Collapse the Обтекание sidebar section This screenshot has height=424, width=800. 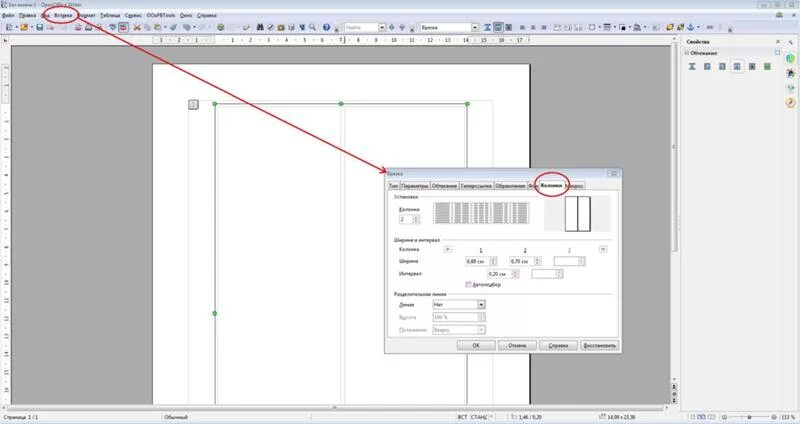(x=687, y=53)
